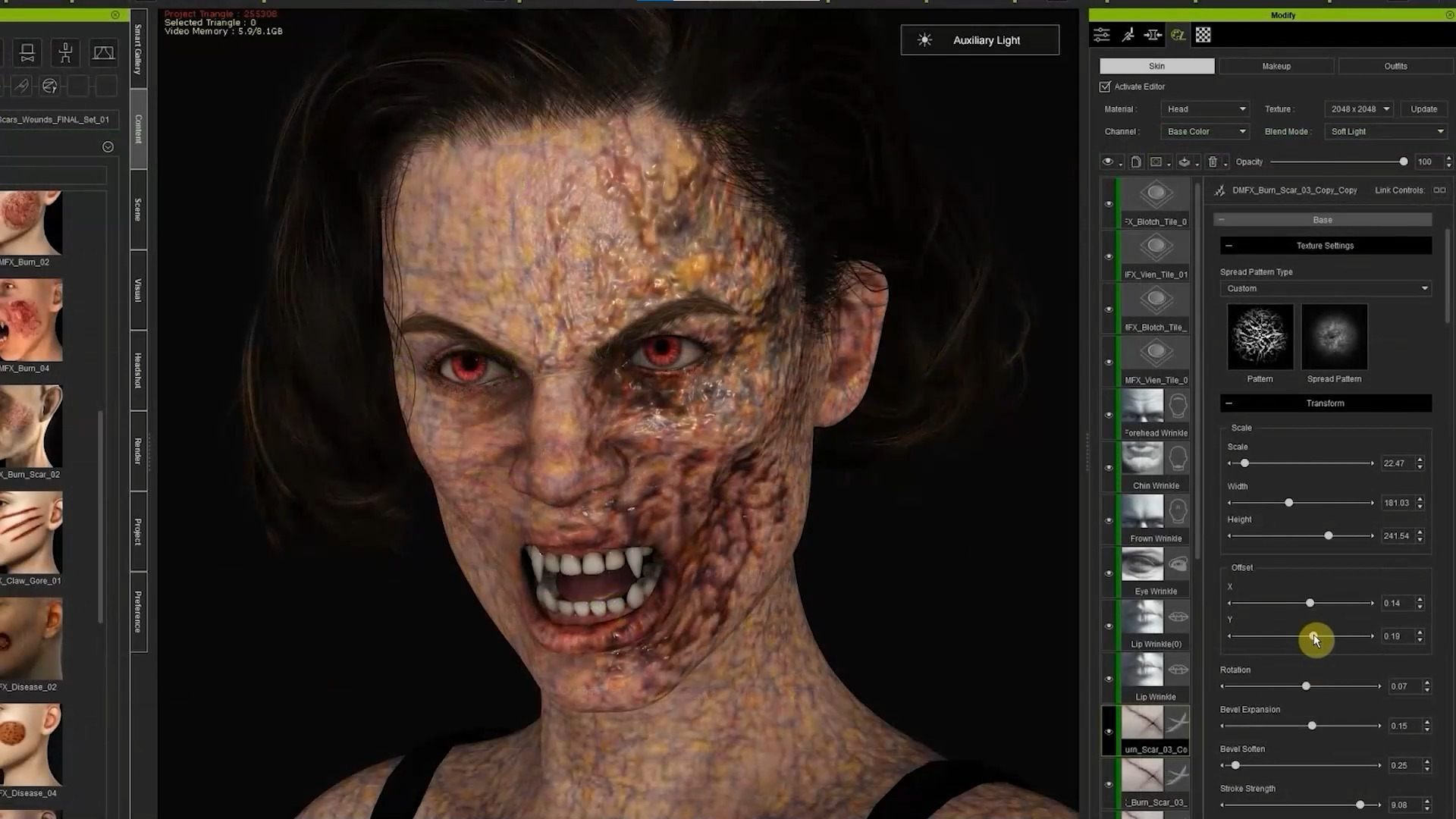The height and width of the screenshot is (819, 1456).
Task: Click the Opacity slider handle
Action: 1404,162
